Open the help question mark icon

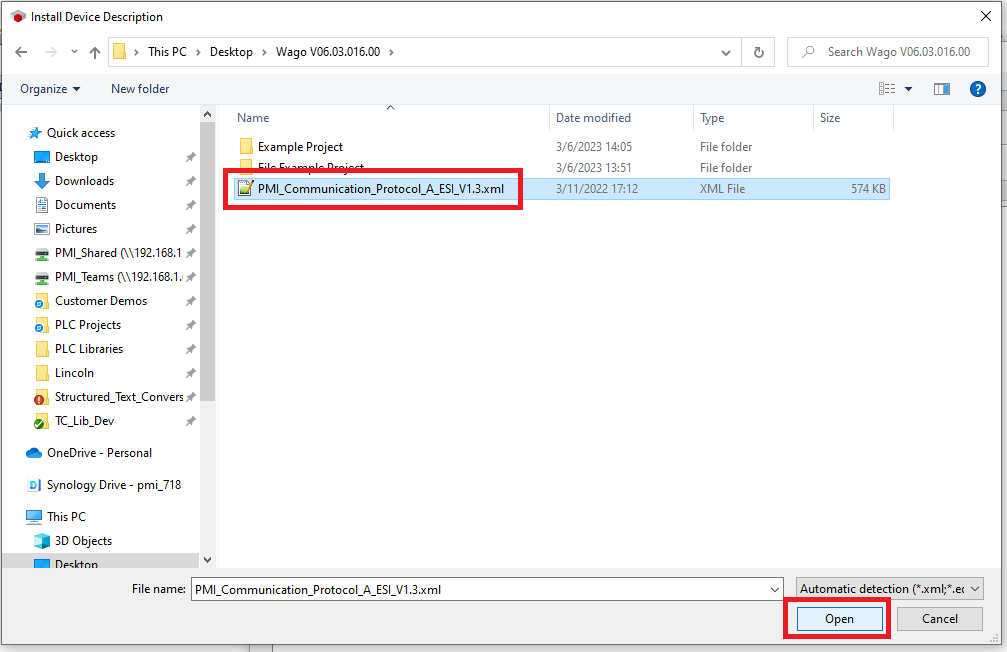click(x=978, y=89)
